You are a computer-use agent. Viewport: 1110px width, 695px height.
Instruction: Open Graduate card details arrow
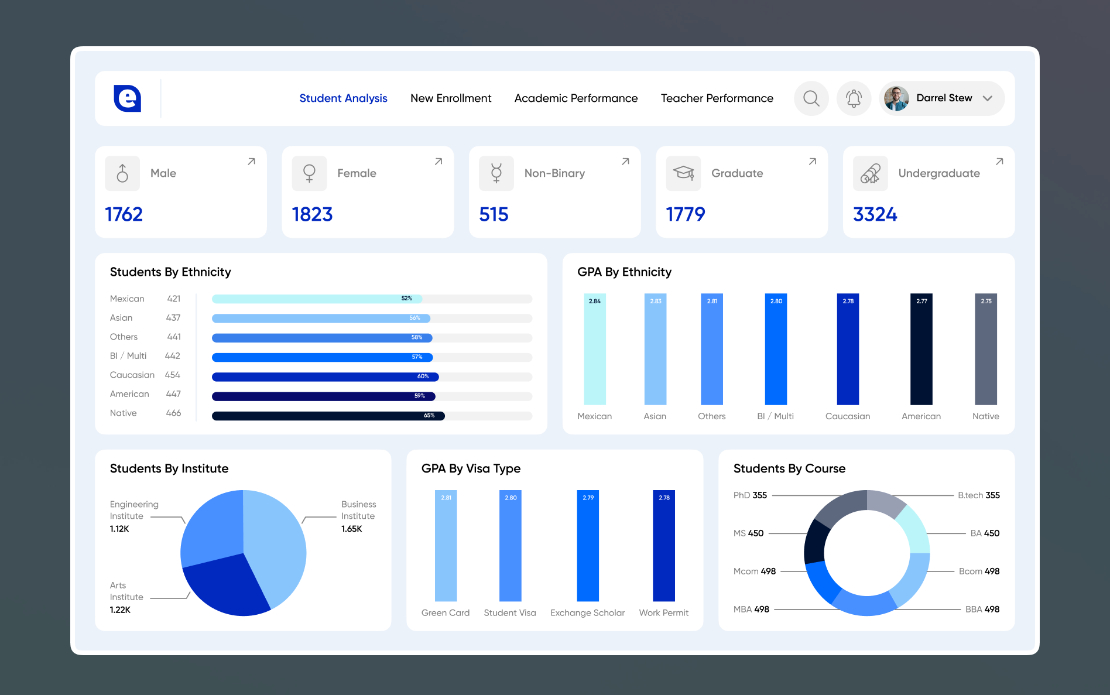812,162
